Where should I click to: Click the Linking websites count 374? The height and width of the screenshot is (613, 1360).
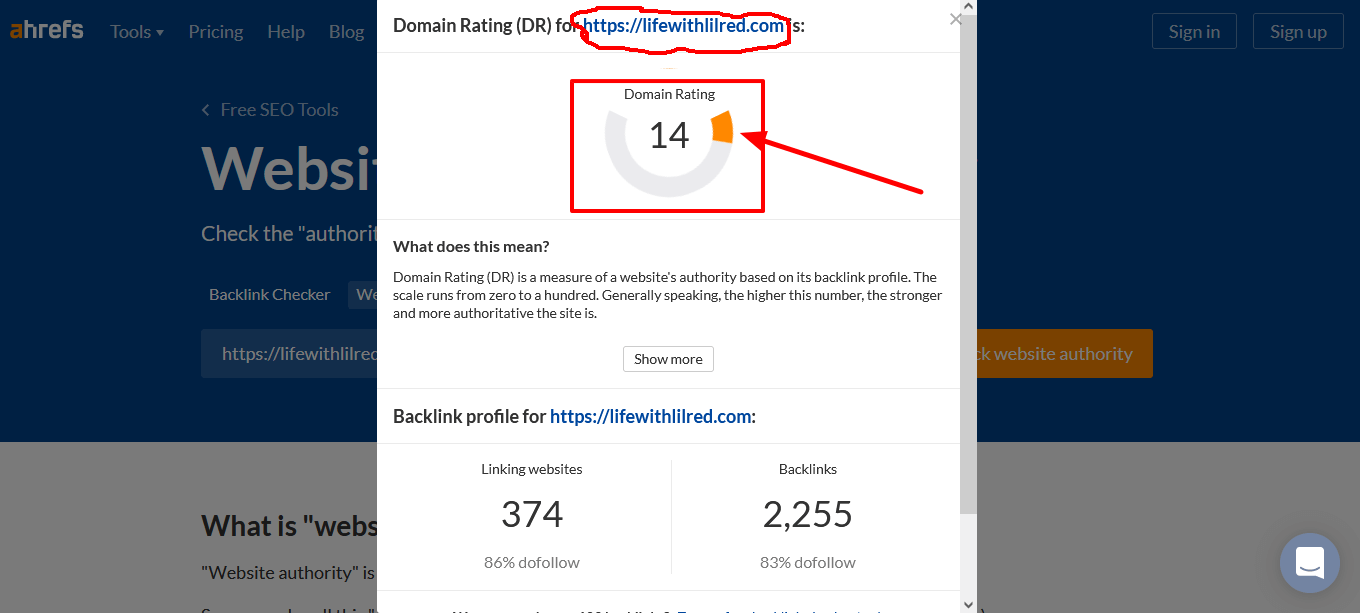pyautogui.click(x=532, y=514)
